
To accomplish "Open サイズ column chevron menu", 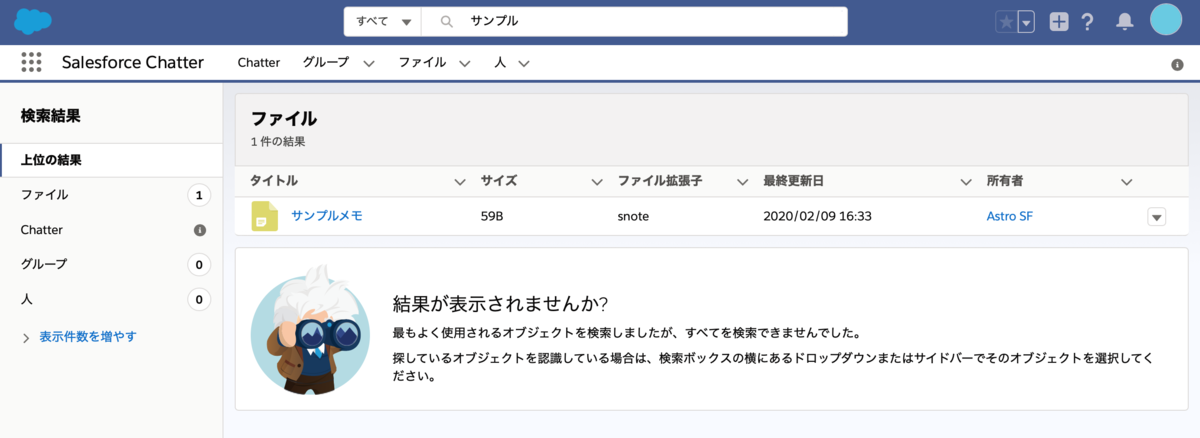I will coord(597,182).
